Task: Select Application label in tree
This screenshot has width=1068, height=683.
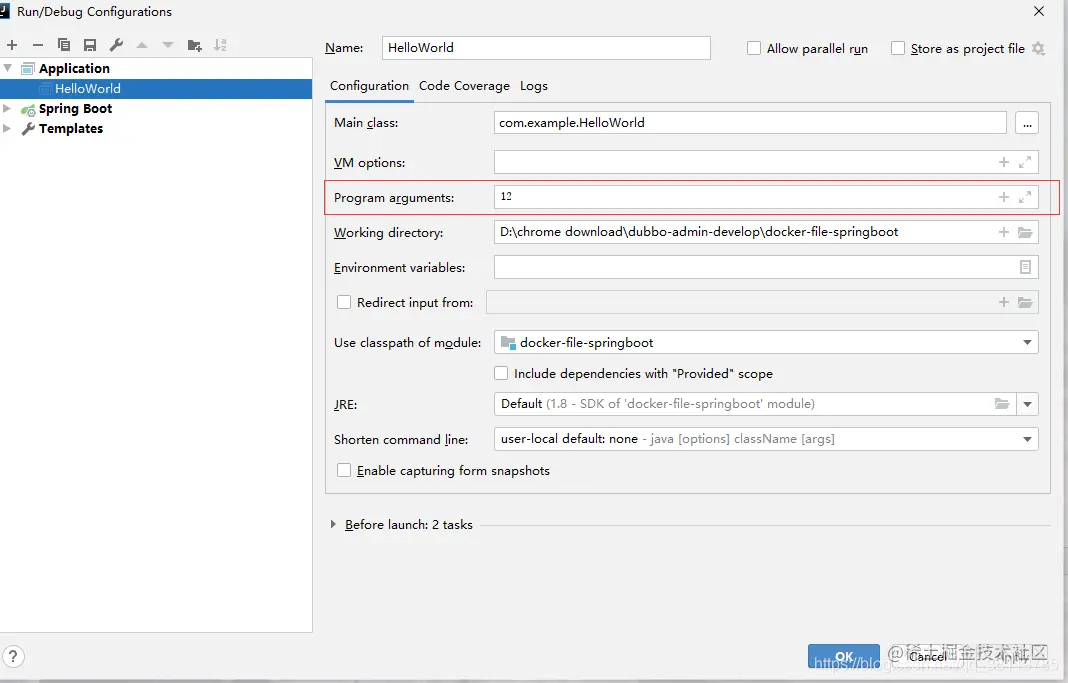Action: [74, 69]
